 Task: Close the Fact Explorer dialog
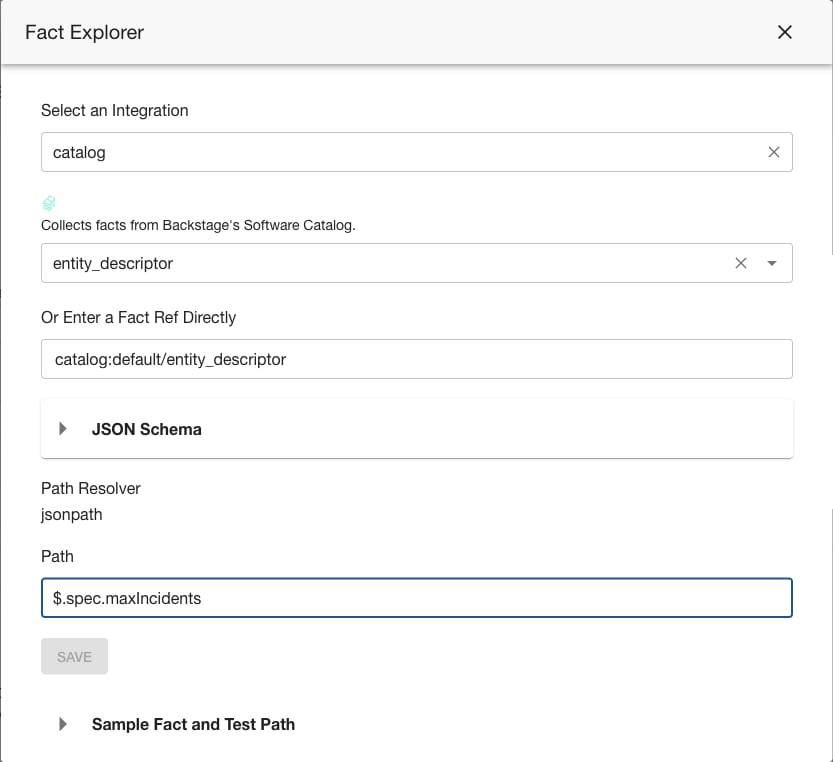pyautogui.click(x=785, y=32)
